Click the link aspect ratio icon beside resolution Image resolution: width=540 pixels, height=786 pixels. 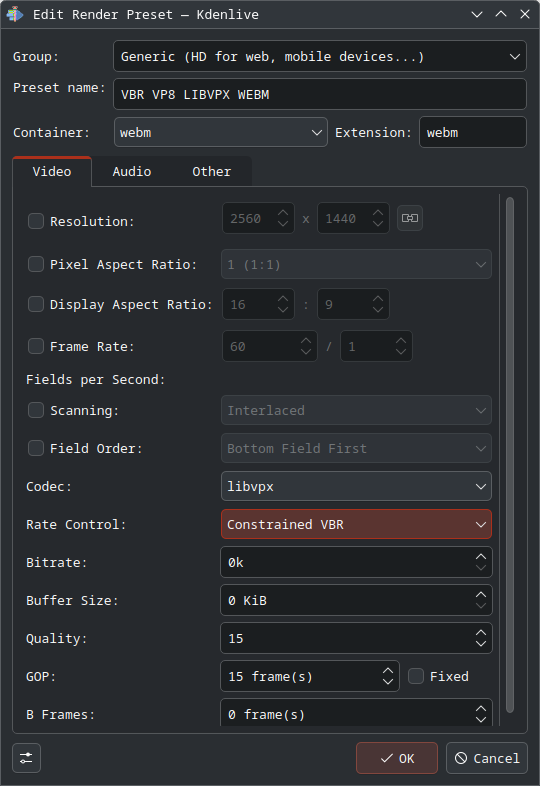click(410, 218)
